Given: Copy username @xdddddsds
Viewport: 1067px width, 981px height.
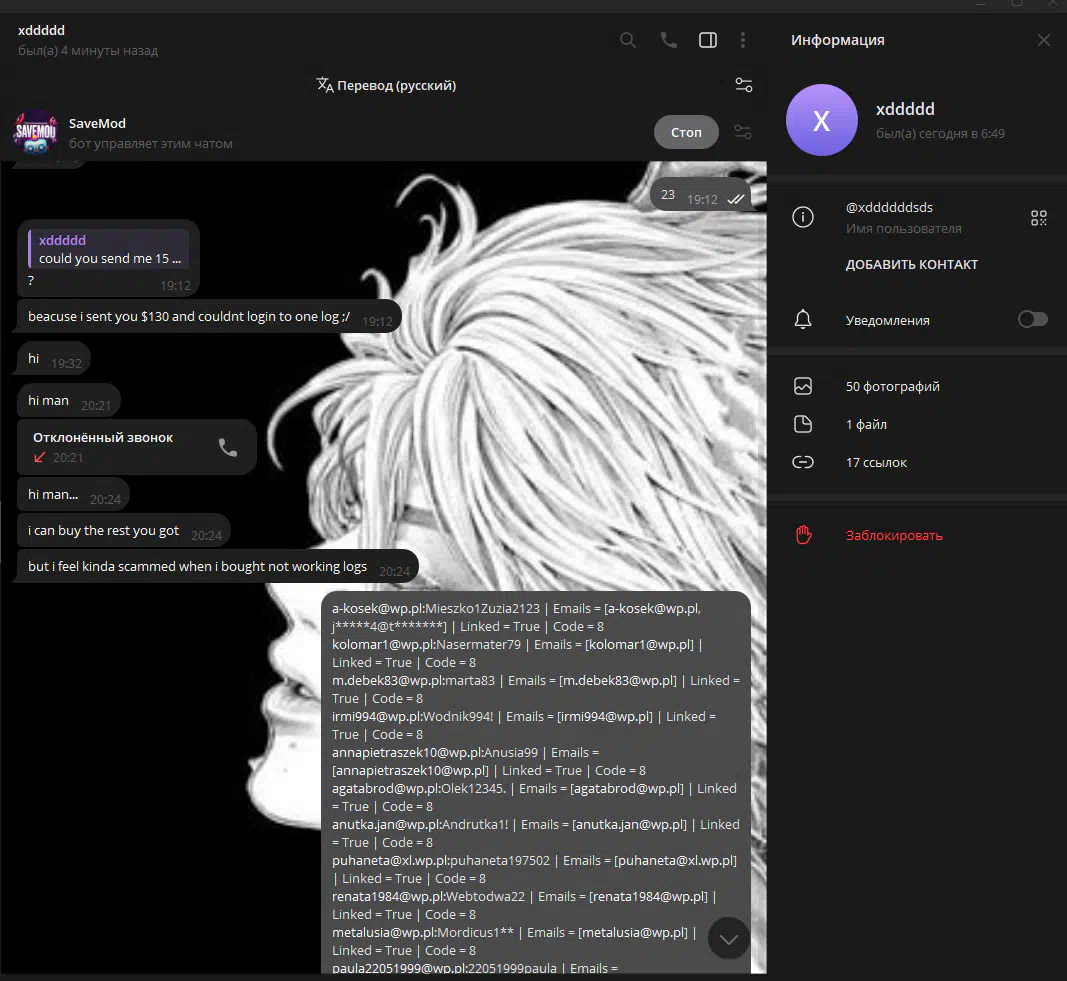Looking at the screenshot, I should (889, 207).
